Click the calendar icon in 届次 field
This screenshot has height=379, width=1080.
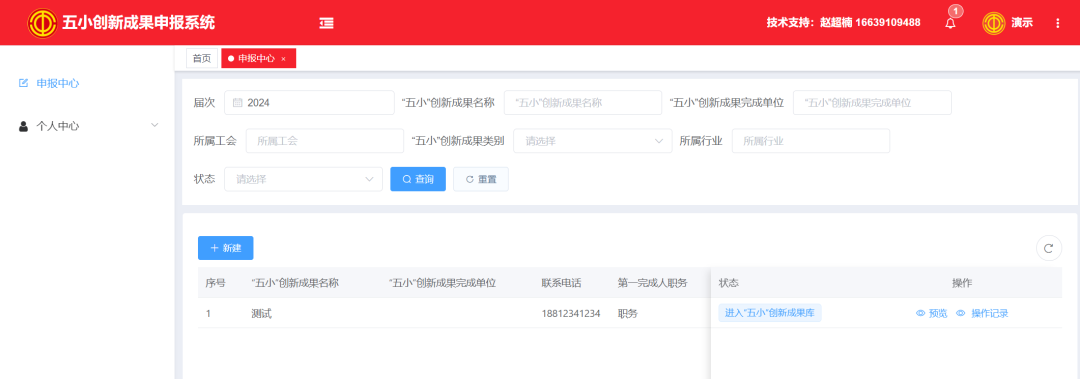tap(237, 103)
